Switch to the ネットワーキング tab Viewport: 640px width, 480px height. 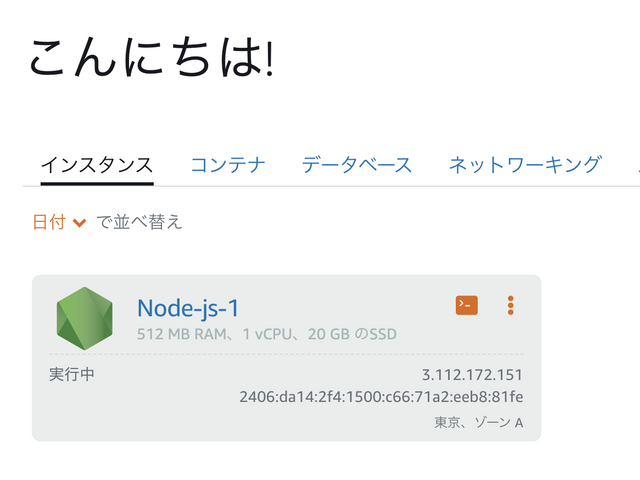(525, 165)
